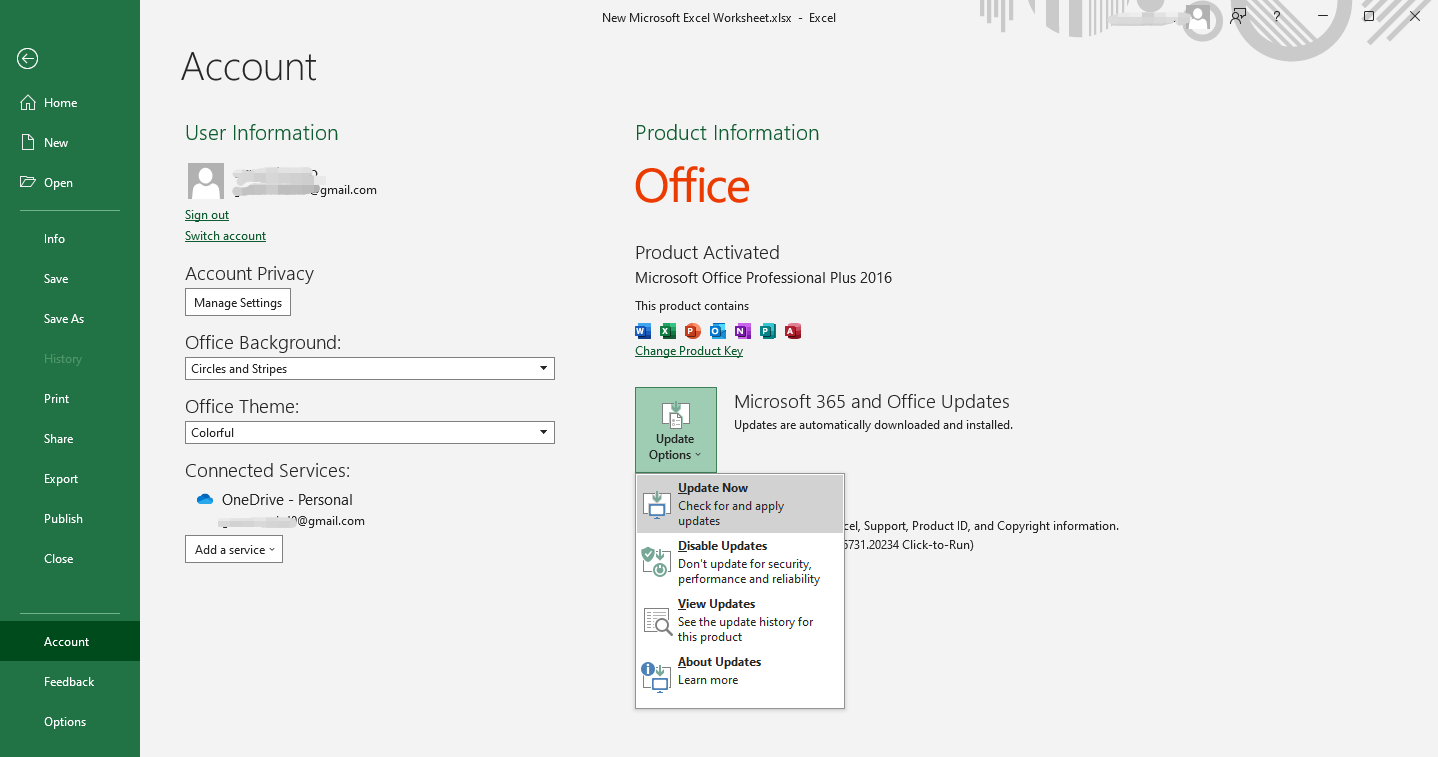Select the Excel product icon

coord(667,330)
